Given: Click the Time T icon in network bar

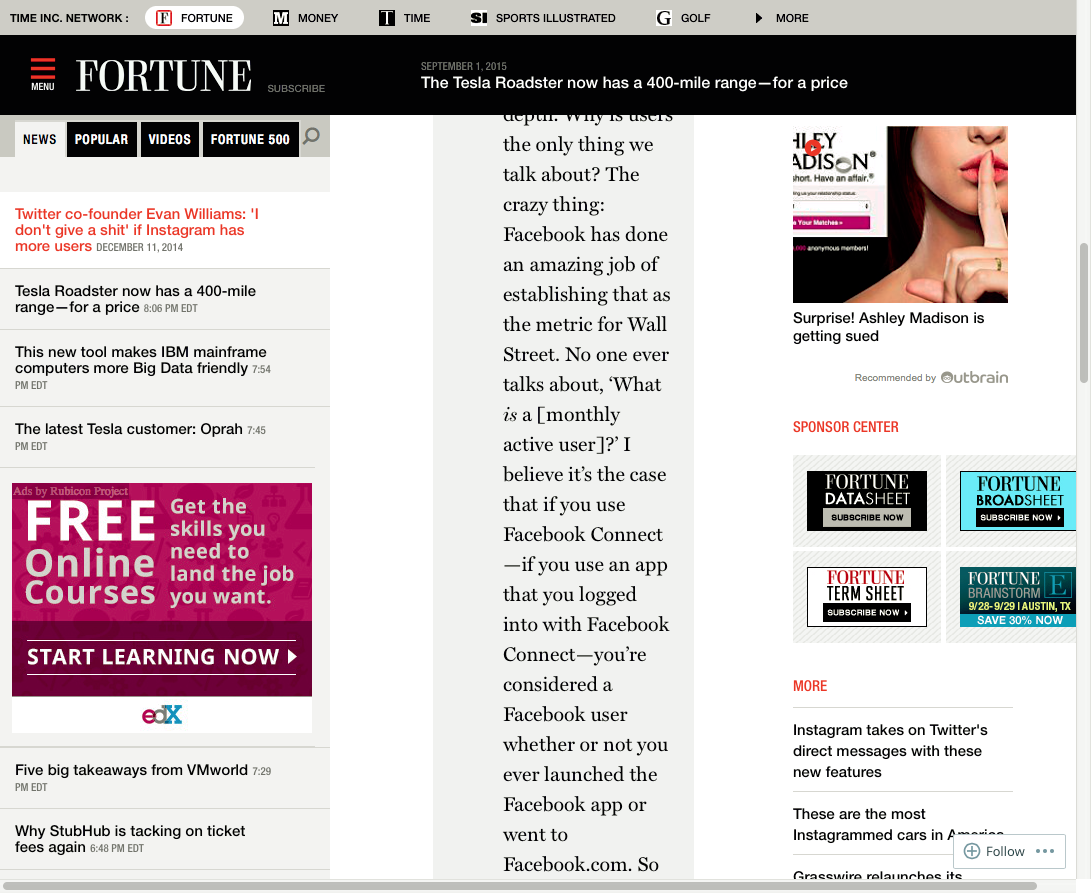Looking at the screenshot, I should [x=387, y=18].
